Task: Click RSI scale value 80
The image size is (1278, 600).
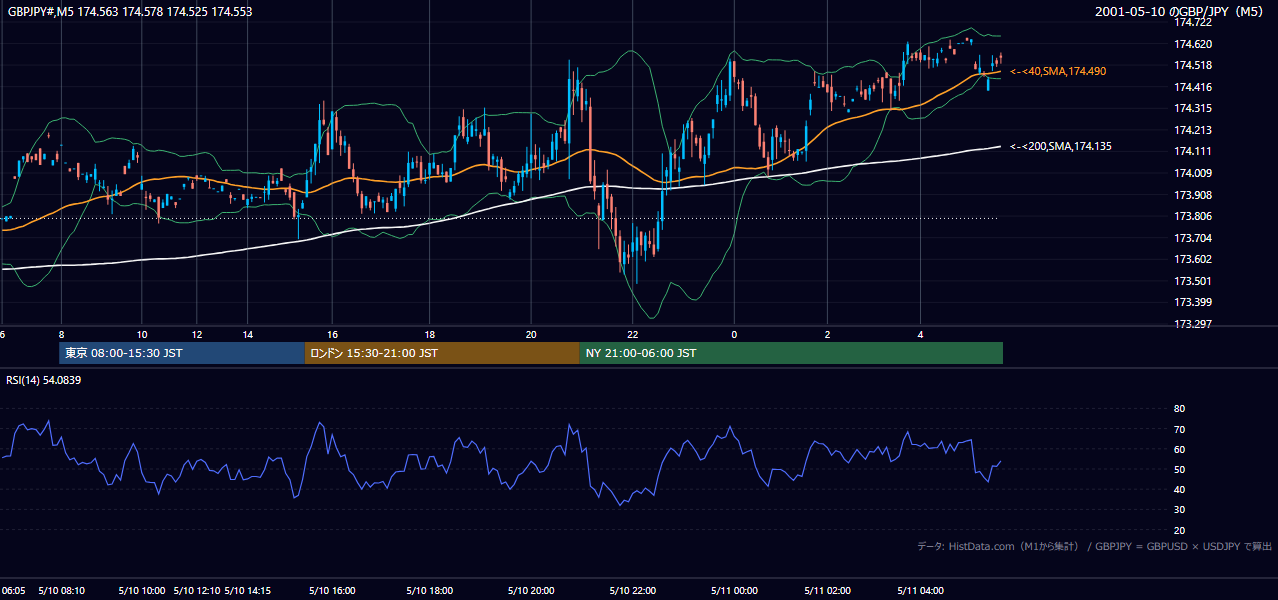Action: pyautogui.click(x=1179, y=409)
